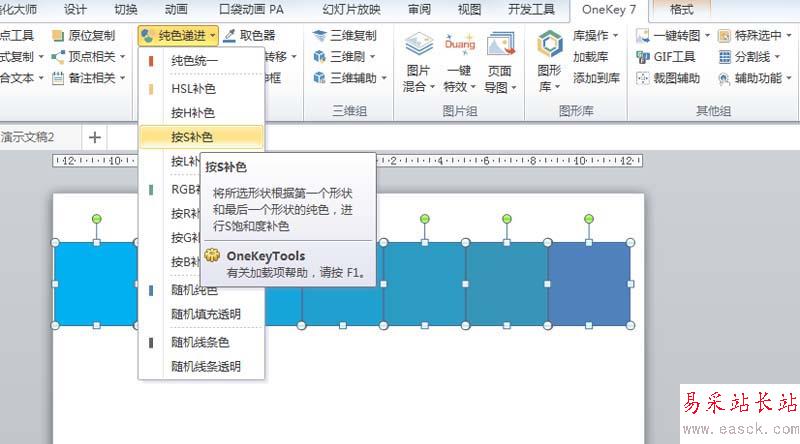800x444 pixels.
Task: Click the 随机线条色 dark color icon
Action: 151,342
